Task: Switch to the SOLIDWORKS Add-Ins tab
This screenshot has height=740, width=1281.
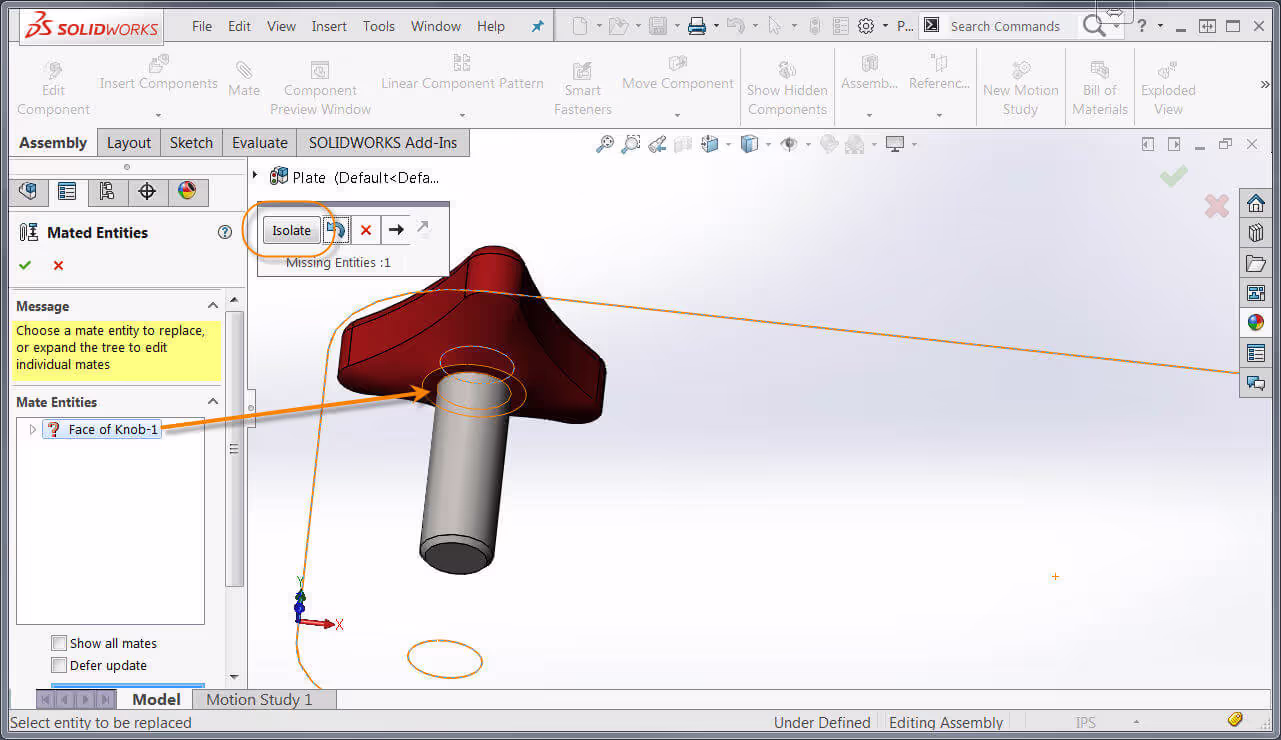Action: [383, 143]
